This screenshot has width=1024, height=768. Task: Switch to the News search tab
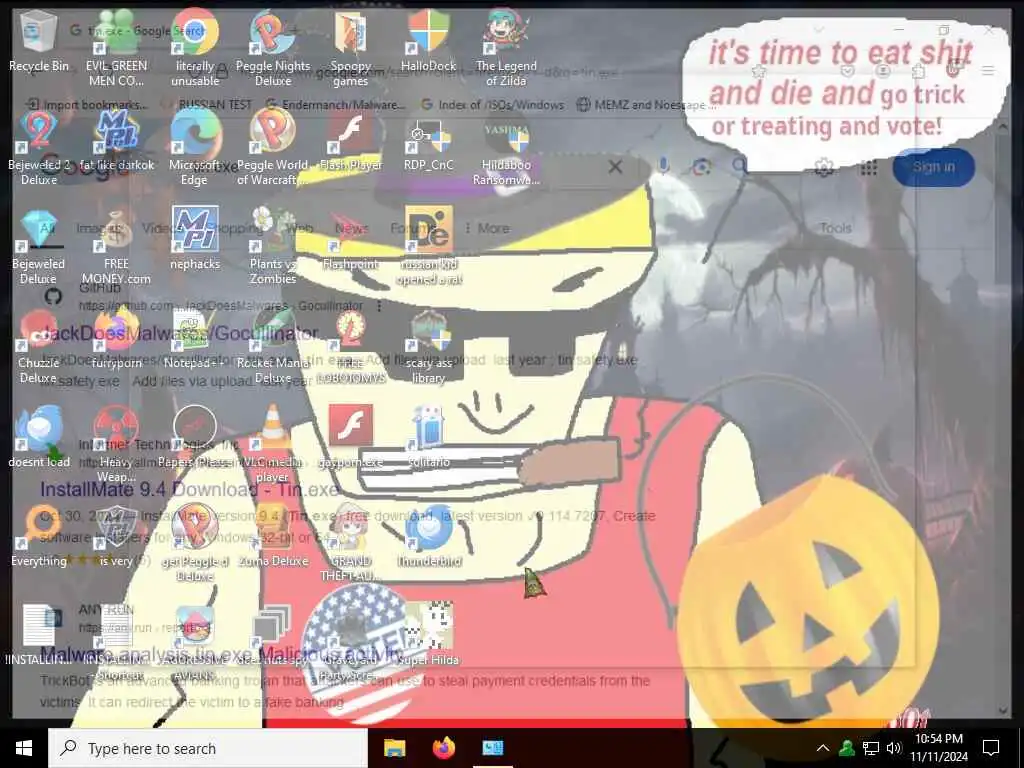click(351, 228)
